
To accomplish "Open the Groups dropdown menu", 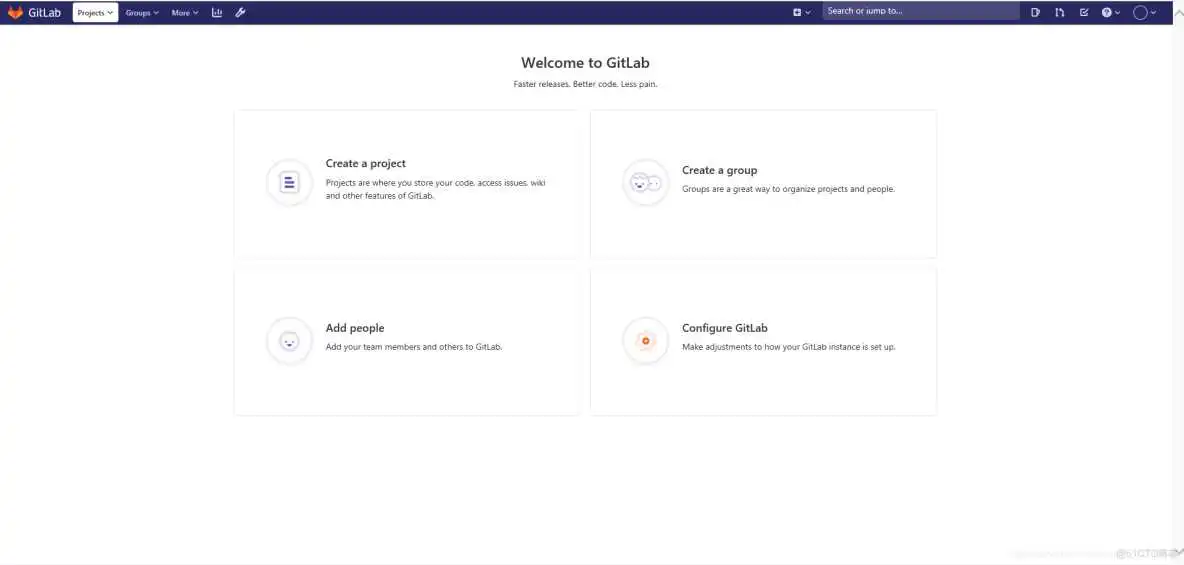I will point(142,13).
